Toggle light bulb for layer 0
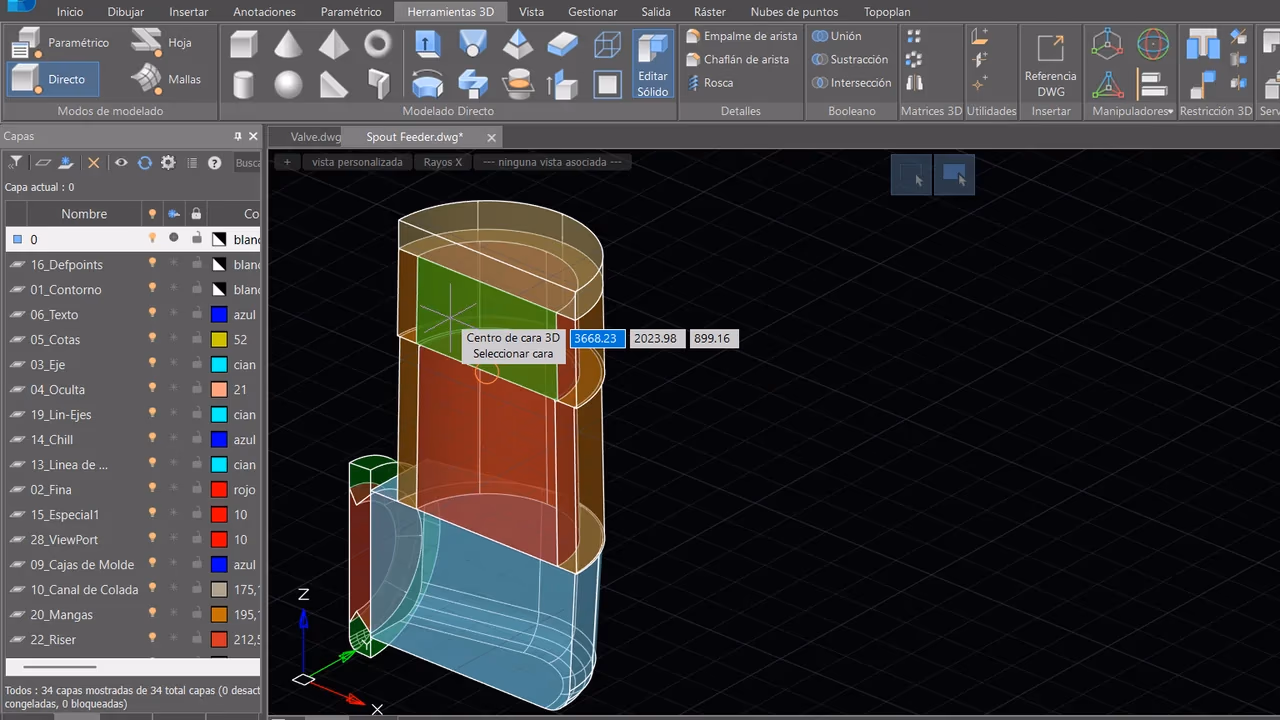Image resolution: width=1280 pixels, height=720 pixels. pos(152,239)
